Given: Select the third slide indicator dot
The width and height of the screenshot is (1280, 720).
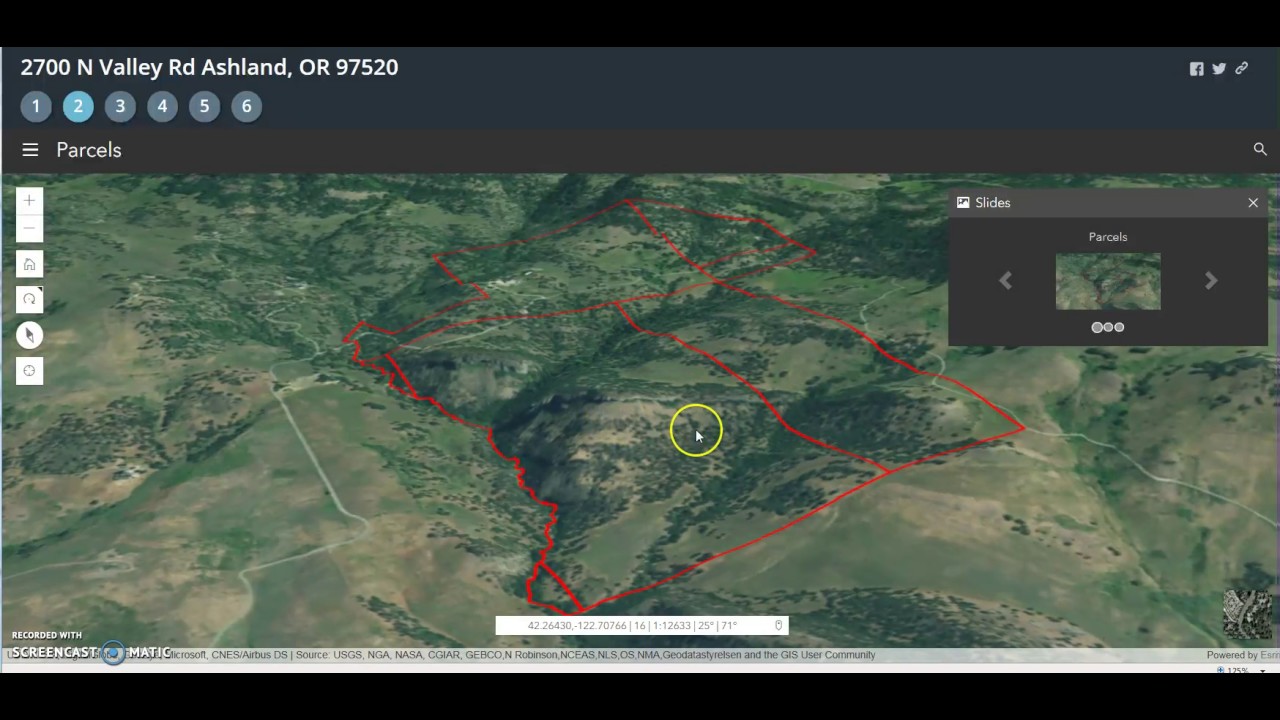Looking at the screenshot, I should pos(1119,327).
